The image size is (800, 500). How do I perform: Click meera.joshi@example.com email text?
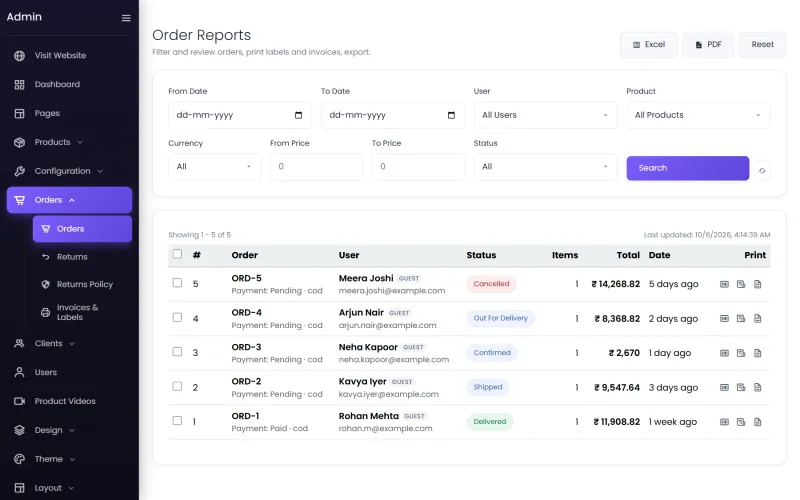(392, 291)
